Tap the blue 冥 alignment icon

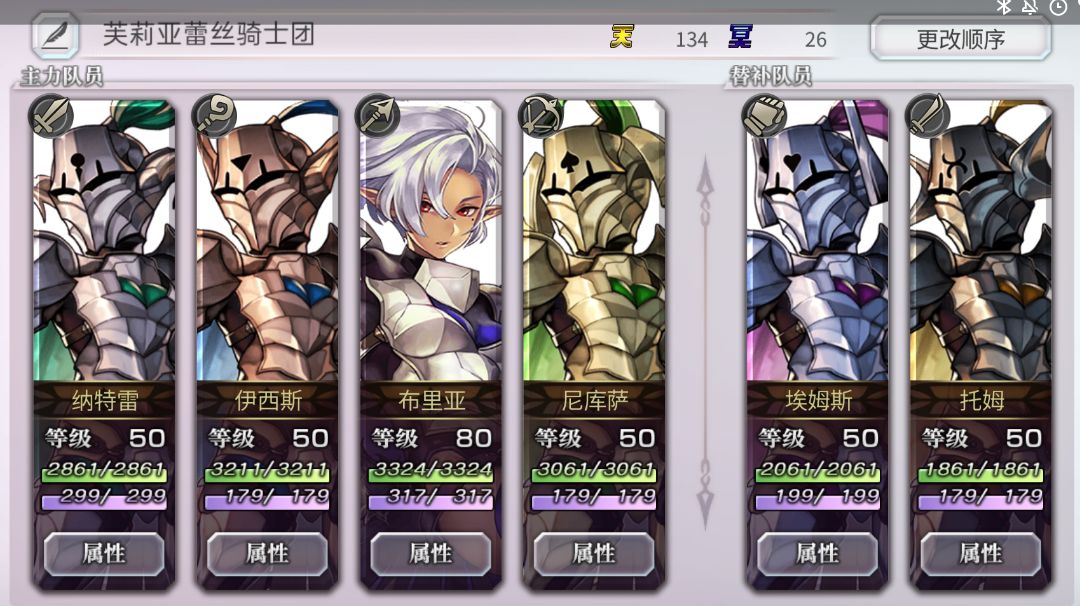[740, 36]
